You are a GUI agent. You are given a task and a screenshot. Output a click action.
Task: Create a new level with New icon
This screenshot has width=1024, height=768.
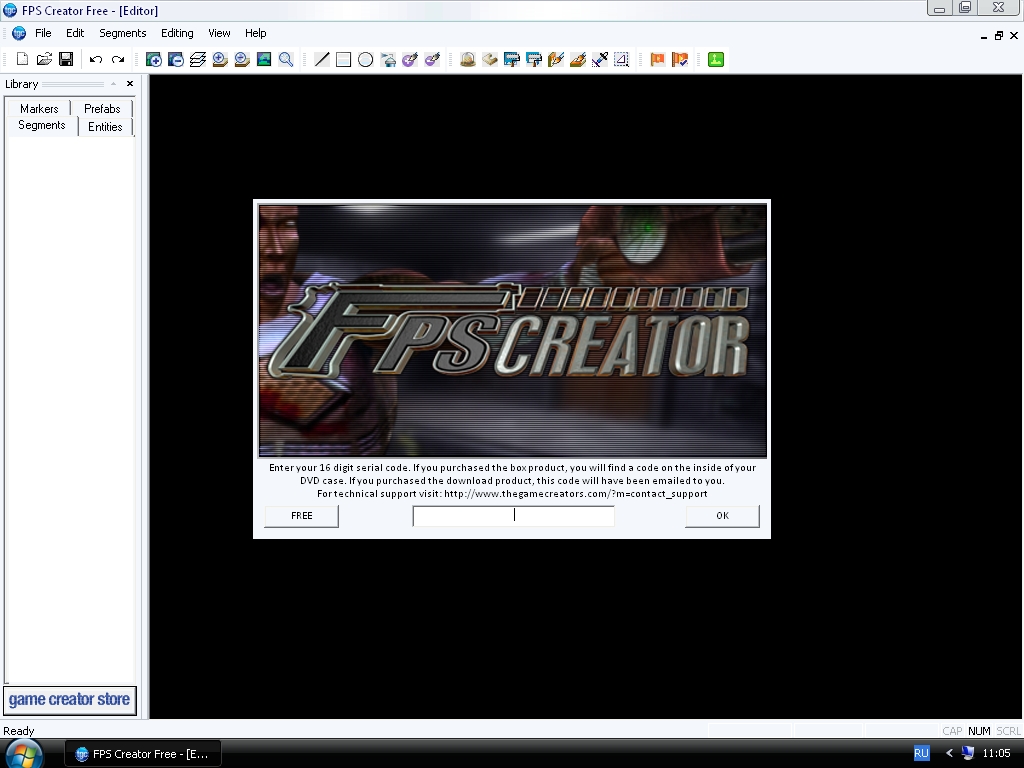click(22, 59)
